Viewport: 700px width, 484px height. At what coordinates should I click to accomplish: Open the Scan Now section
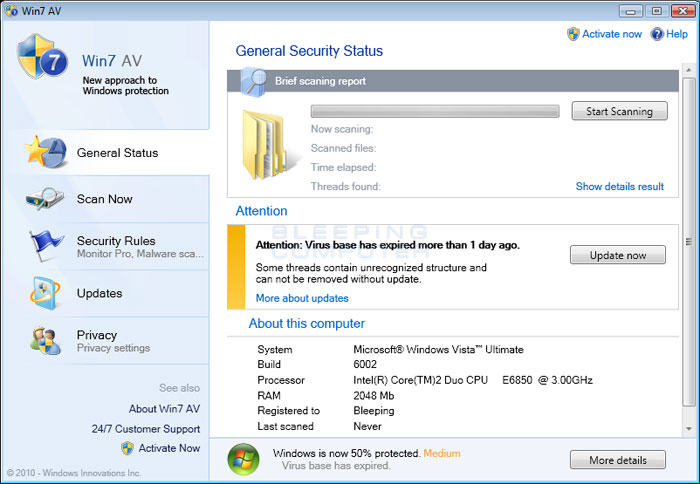[105, 199]
